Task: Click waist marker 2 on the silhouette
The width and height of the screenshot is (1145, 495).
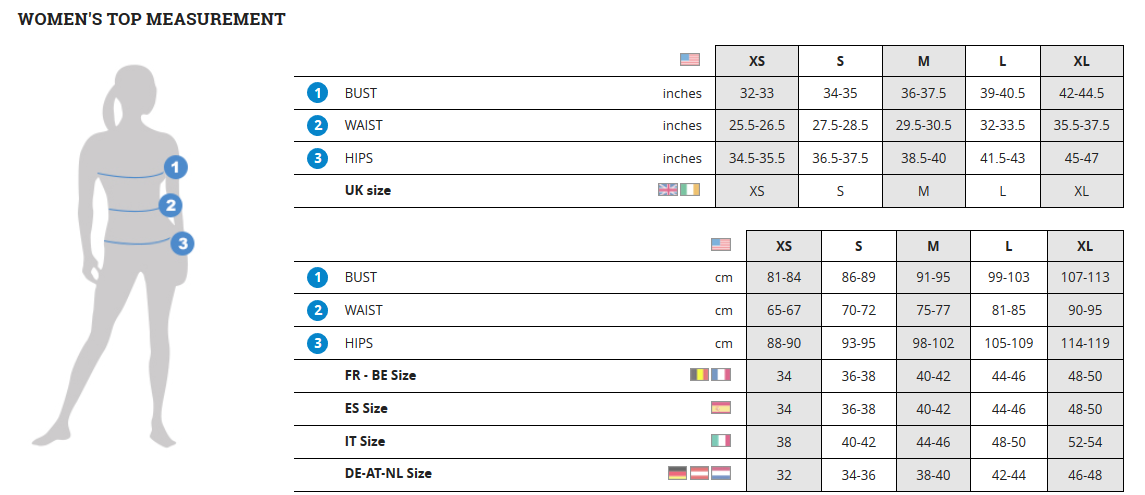Action: tap(170, 206)
